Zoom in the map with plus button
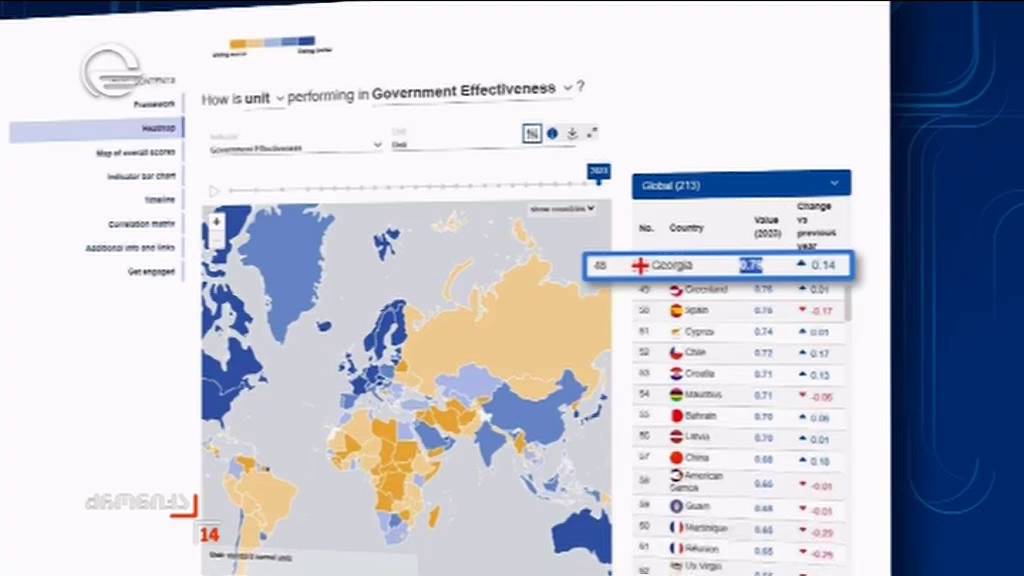Screen dimensions: 1024x576 pyautogui.click(x=217, y=221)
